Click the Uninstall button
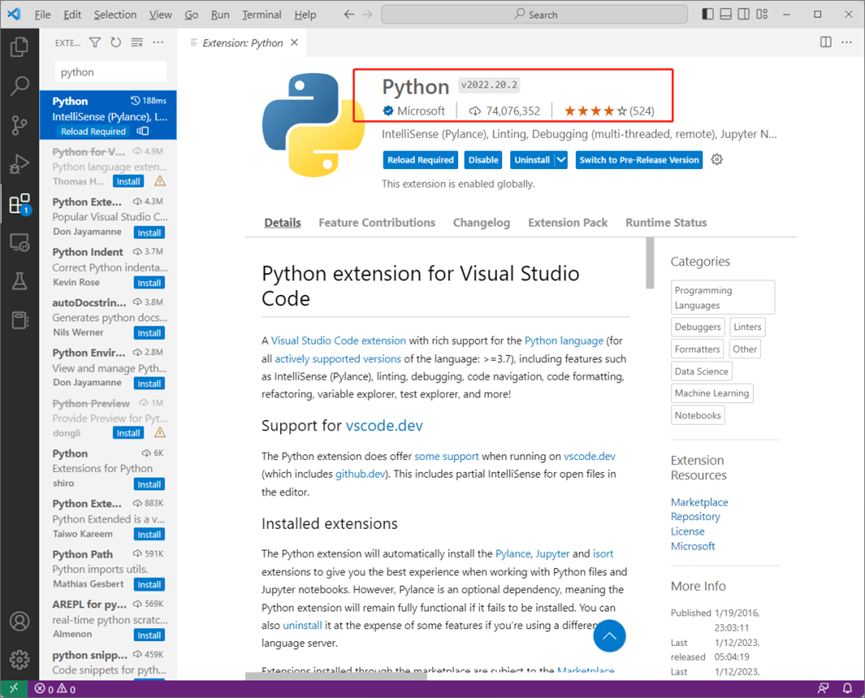 [532, 160]
